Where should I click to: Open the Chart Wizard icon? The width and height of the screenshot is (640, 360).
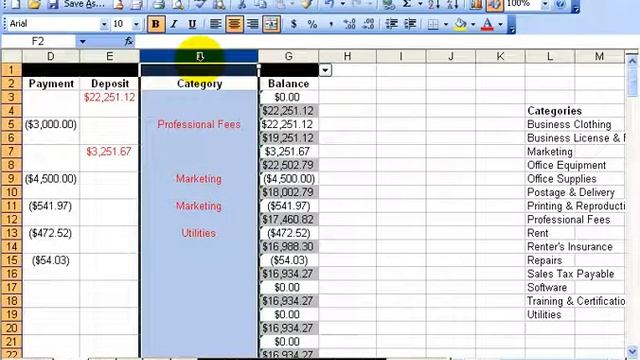click(476, 4)
